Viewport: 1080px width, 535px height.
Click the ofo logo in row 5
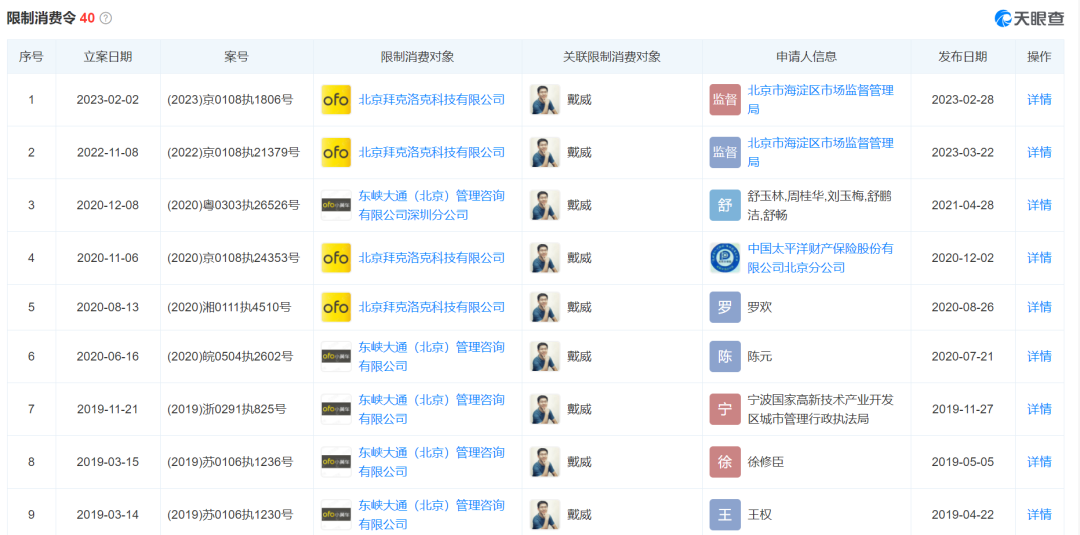click(x=336, y=307)
